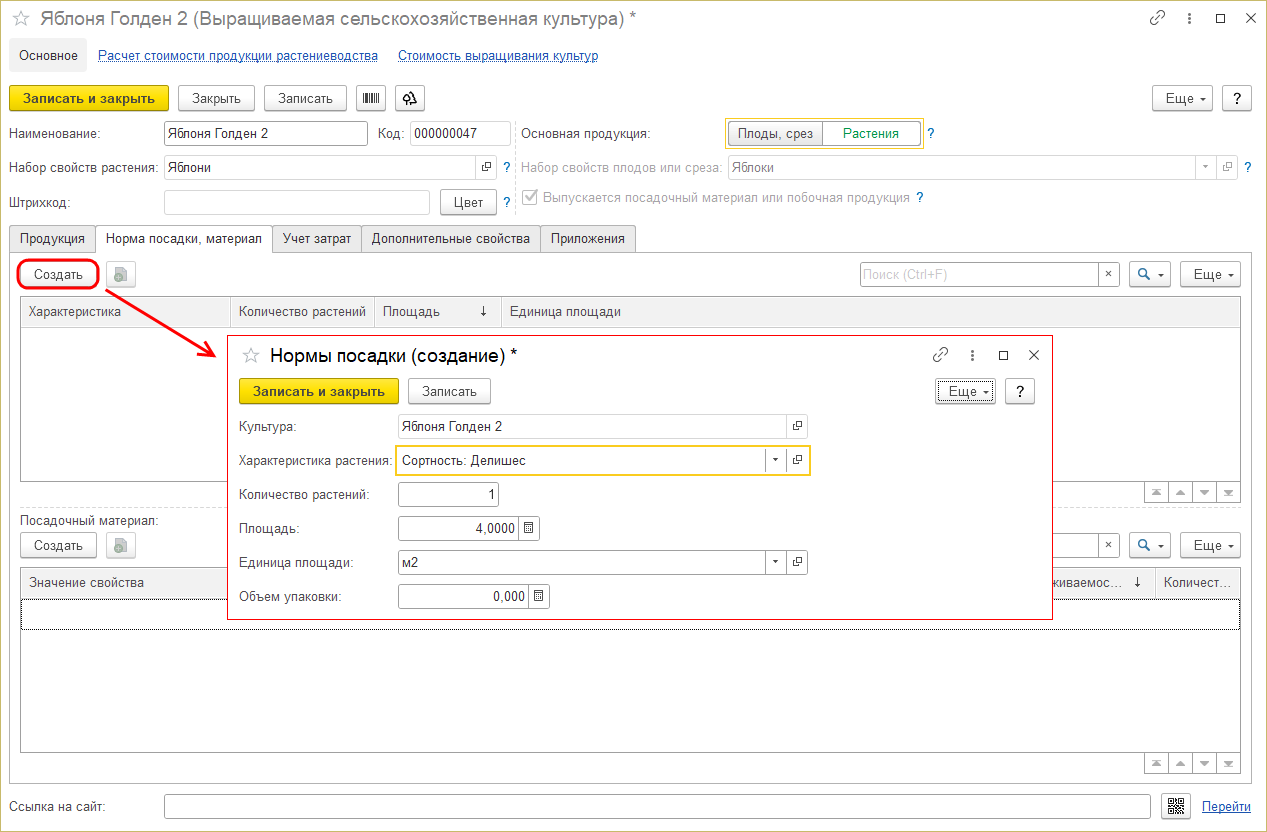Select Плоды, срез as main product
The width and height of the screenshot is (1267, 832).
[775, 134]
